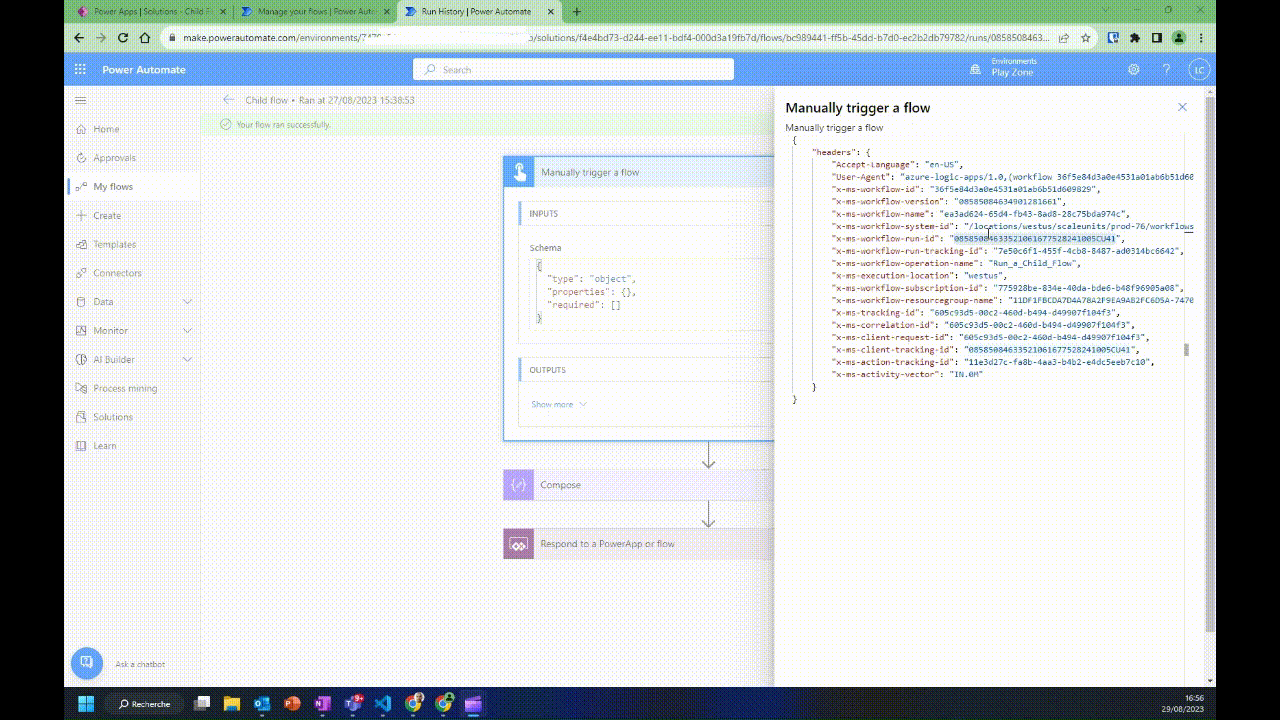1280x720 pixels.
Task: Click the Data icon in sidebar
Action: point(81,302)
